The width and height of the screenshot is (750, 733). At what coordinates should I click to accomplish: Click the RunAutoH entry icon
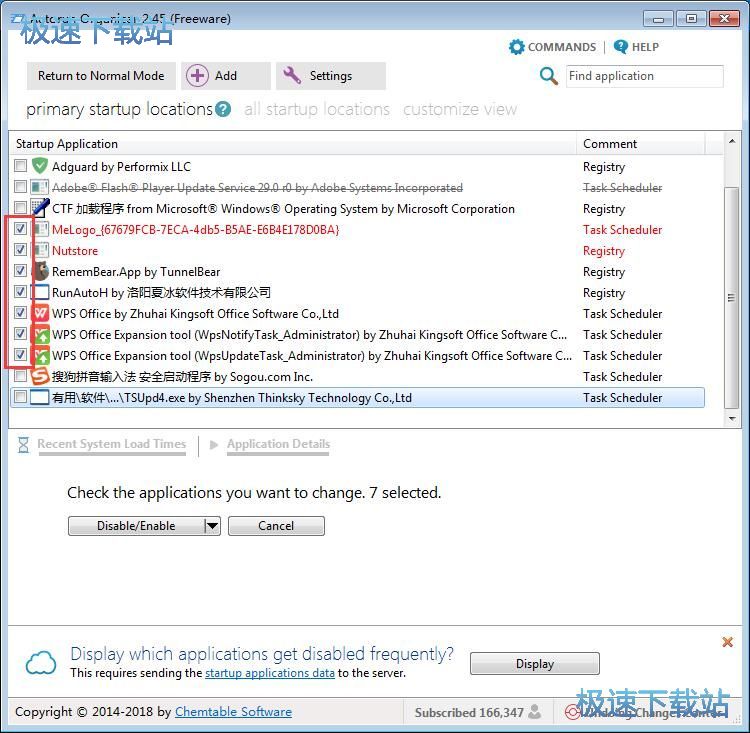click(40, 292)
